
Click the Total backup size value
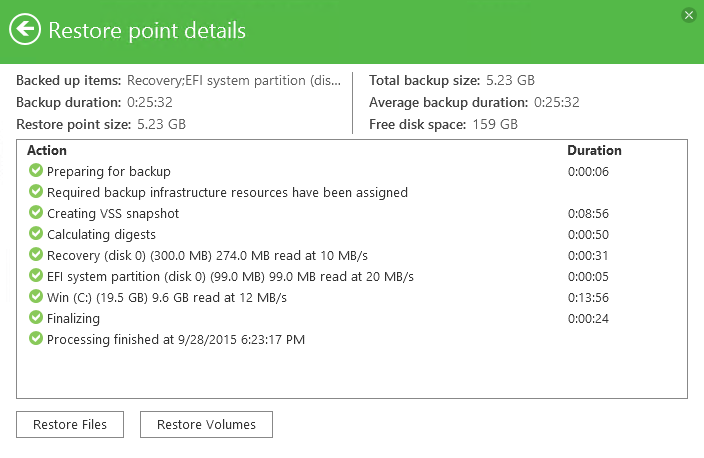click(510, 80)
